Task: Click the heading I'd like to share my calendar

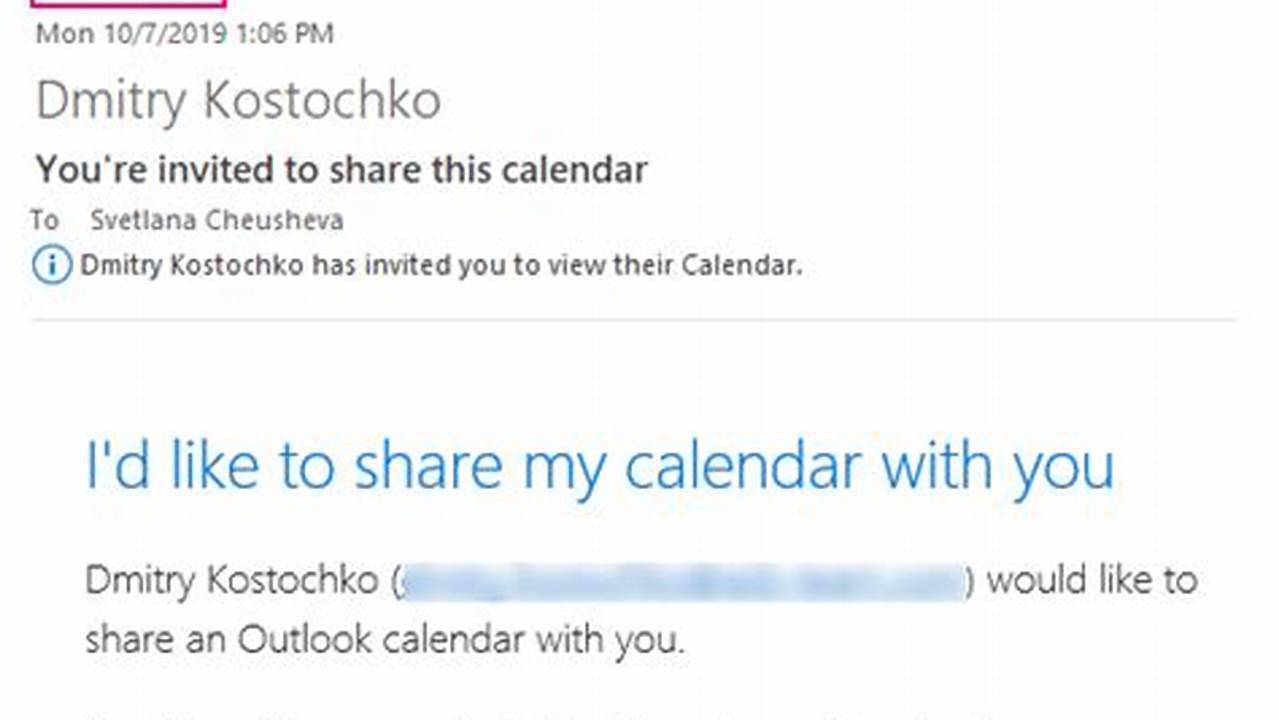Action: (x=600, y=463)
